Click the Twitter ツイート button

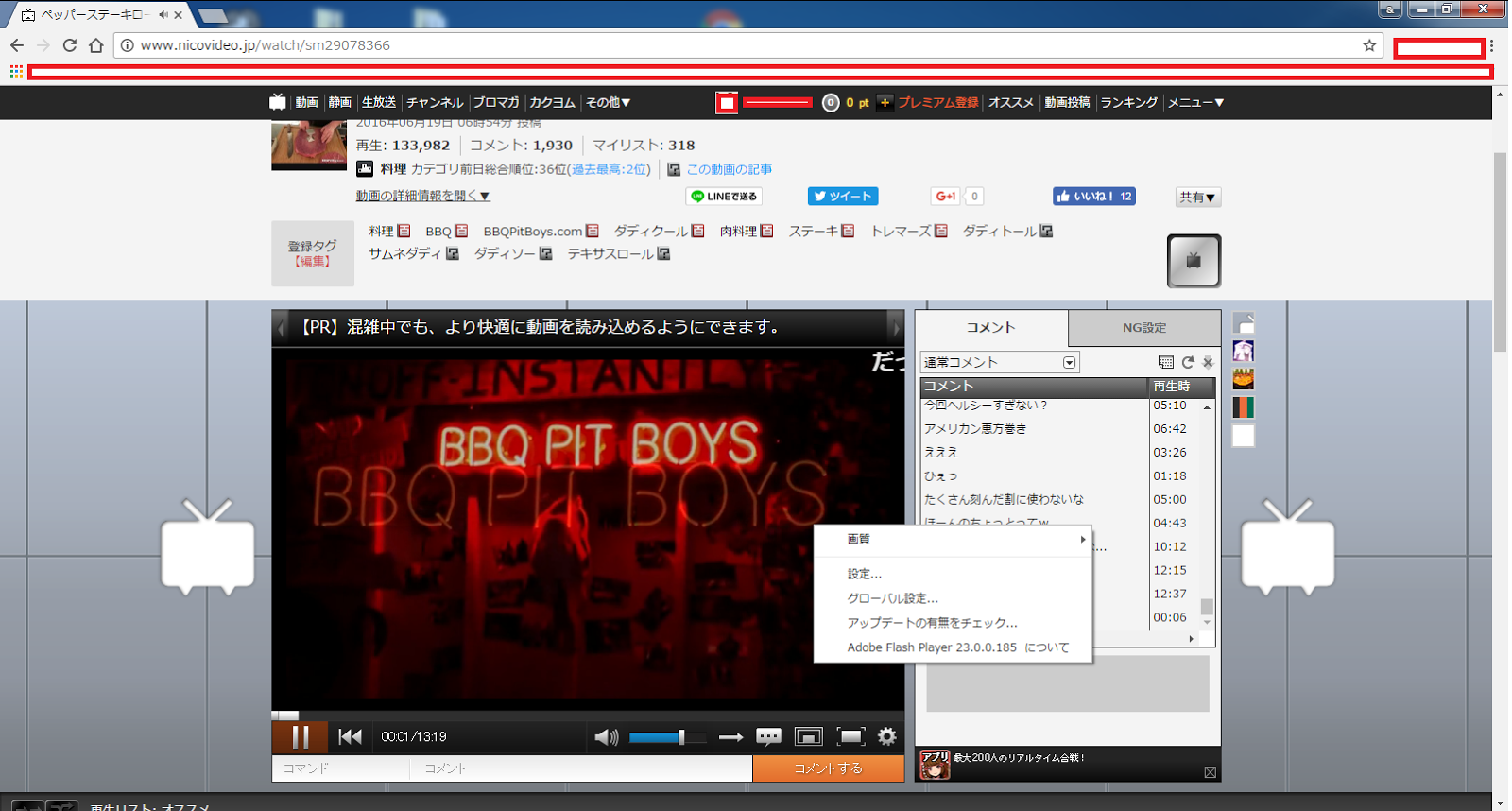pyautogui.click(x=843, y=196)
